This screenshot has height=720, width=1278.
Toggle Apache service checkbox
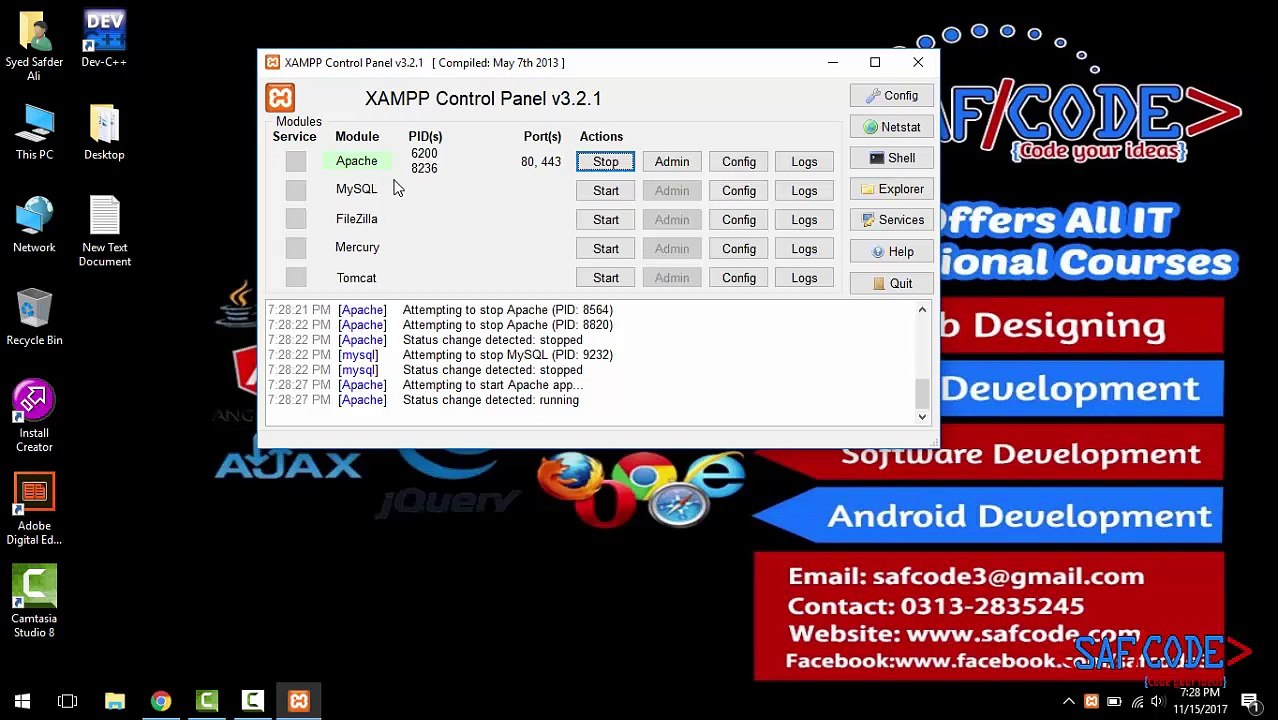[295, 162]
